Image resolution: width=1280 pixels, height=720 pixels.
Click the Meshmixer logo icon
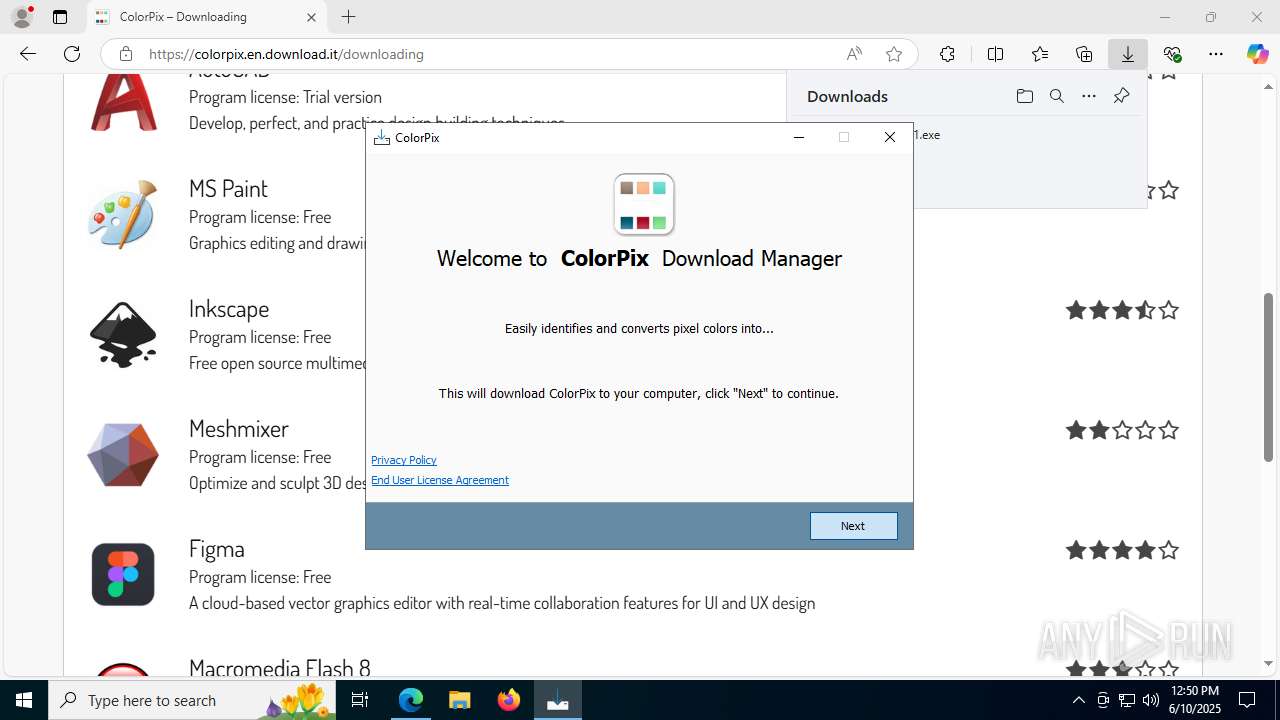point(123,455)
